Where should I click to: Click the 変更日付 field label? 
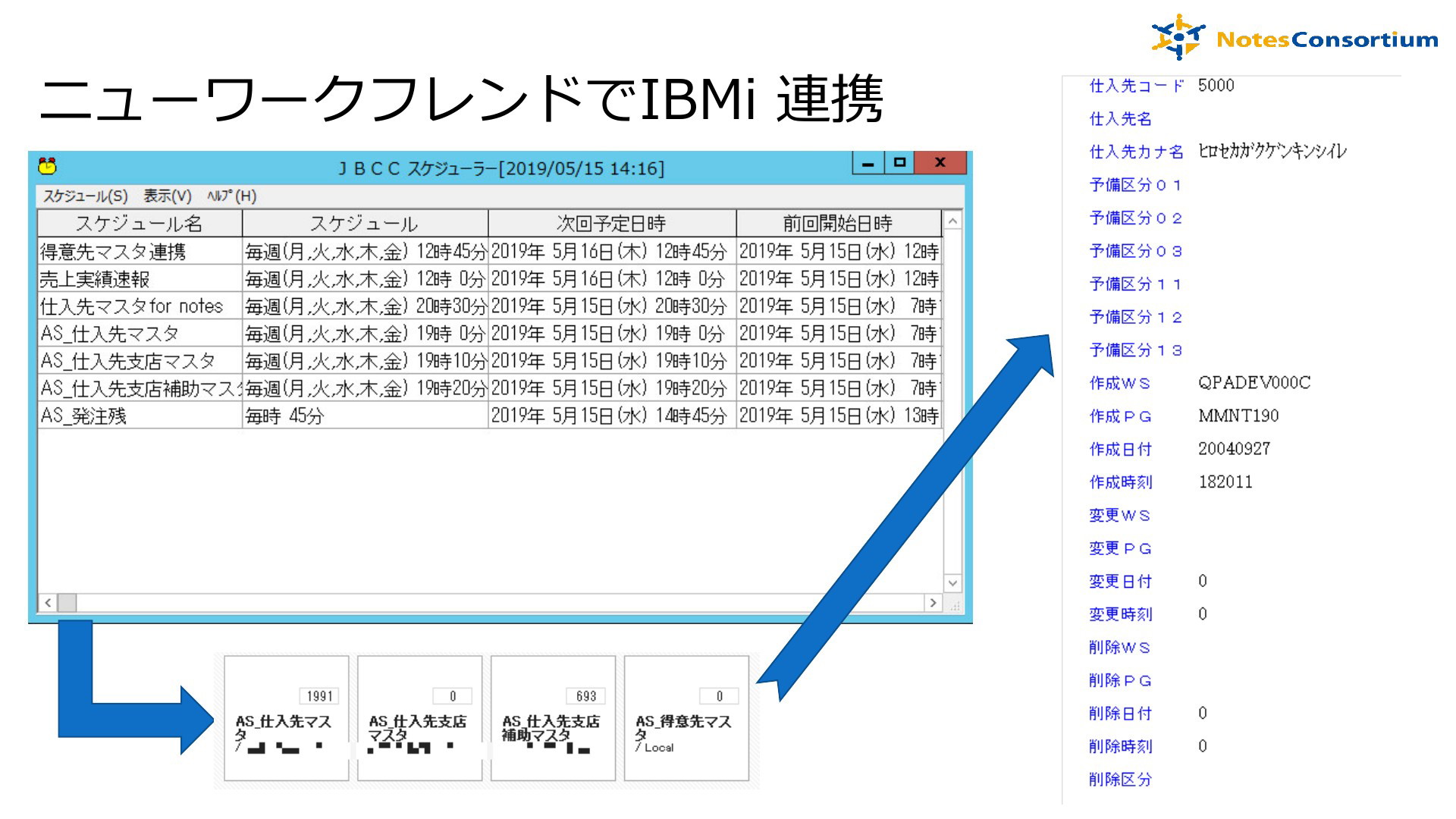pyautogui.click(x=1121, y=582)
